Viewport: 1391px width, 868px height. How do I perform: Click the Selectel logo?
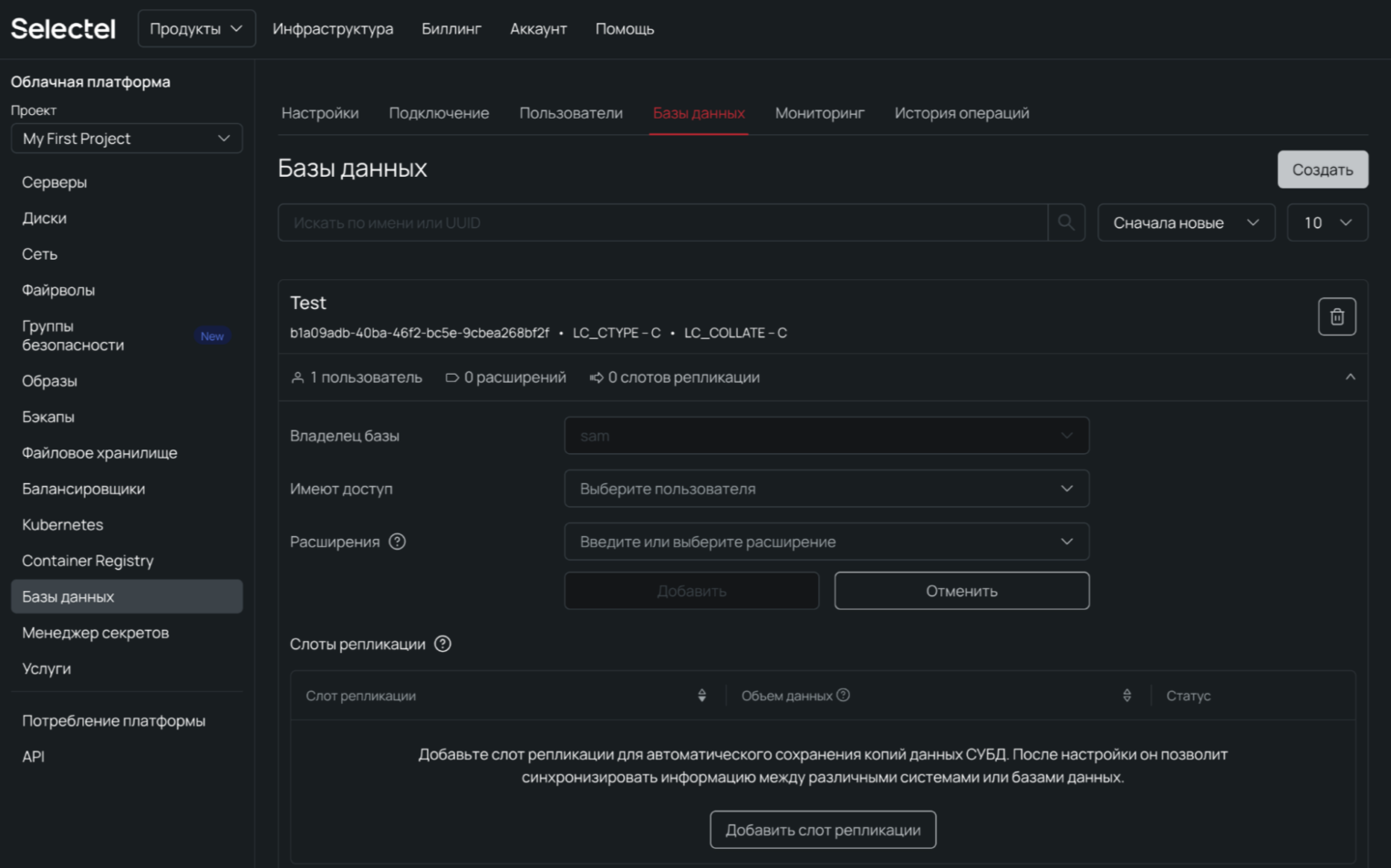[x=63, y=29]
